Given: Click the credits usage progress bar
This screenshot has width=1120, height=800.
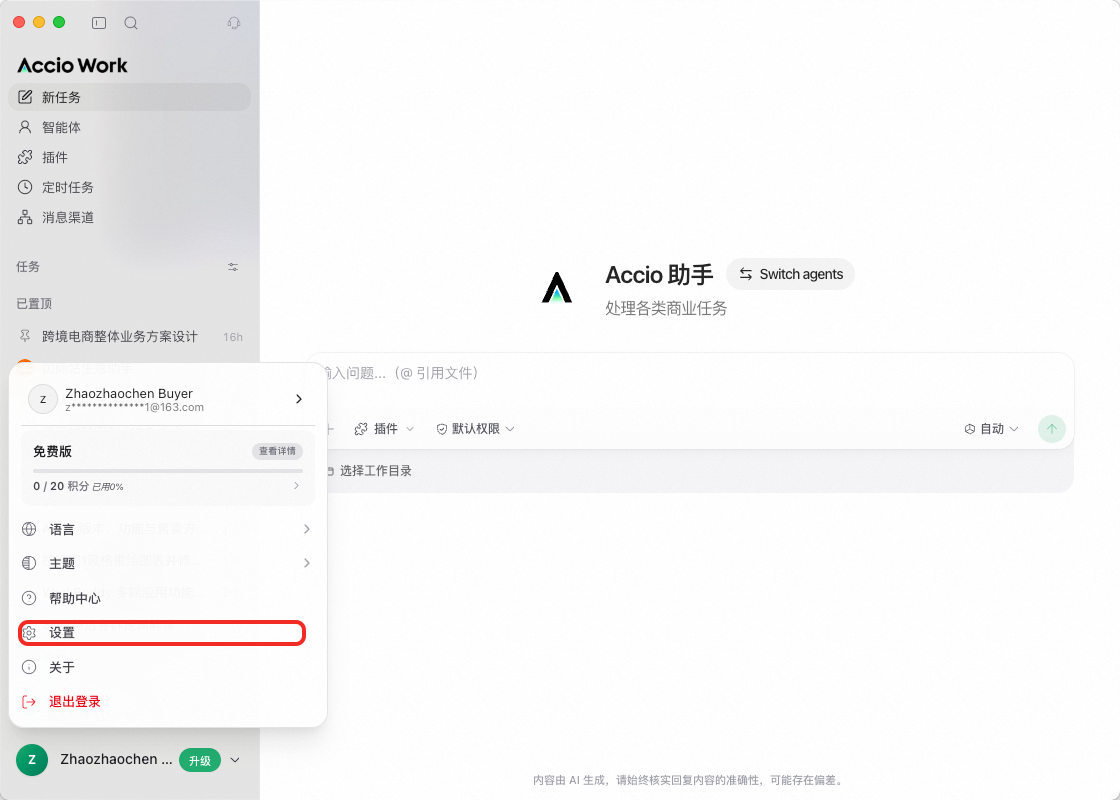Looking at the screenshot, I should coord(168,471).
